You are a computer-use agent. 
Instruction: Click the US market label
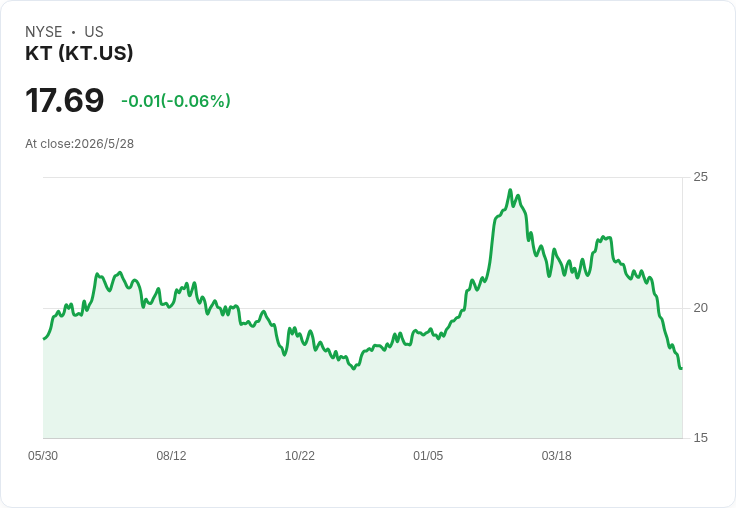click(94, 32)
